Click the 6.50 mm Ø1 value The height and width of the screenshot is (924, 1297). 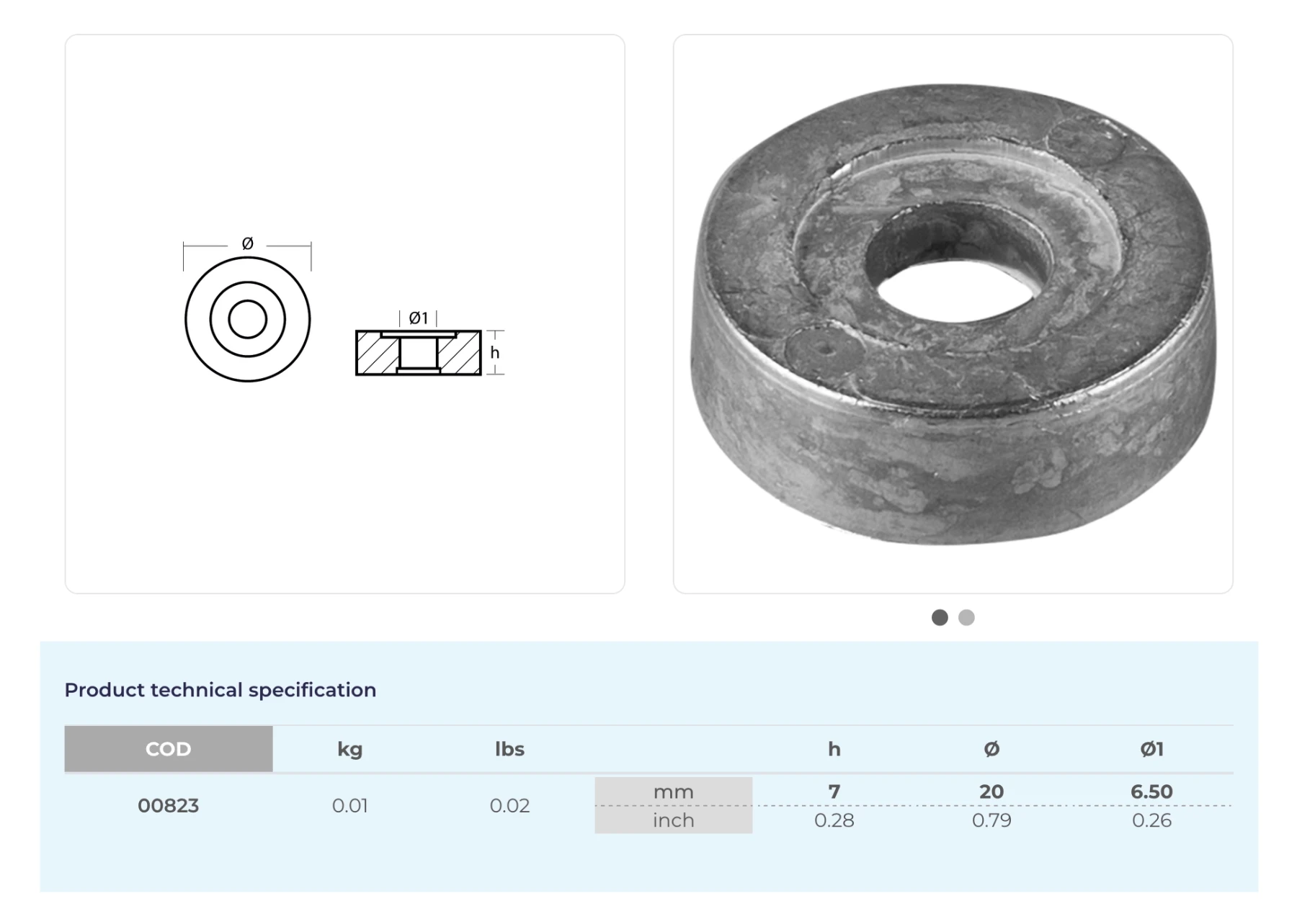click(x=1151, y=791)
